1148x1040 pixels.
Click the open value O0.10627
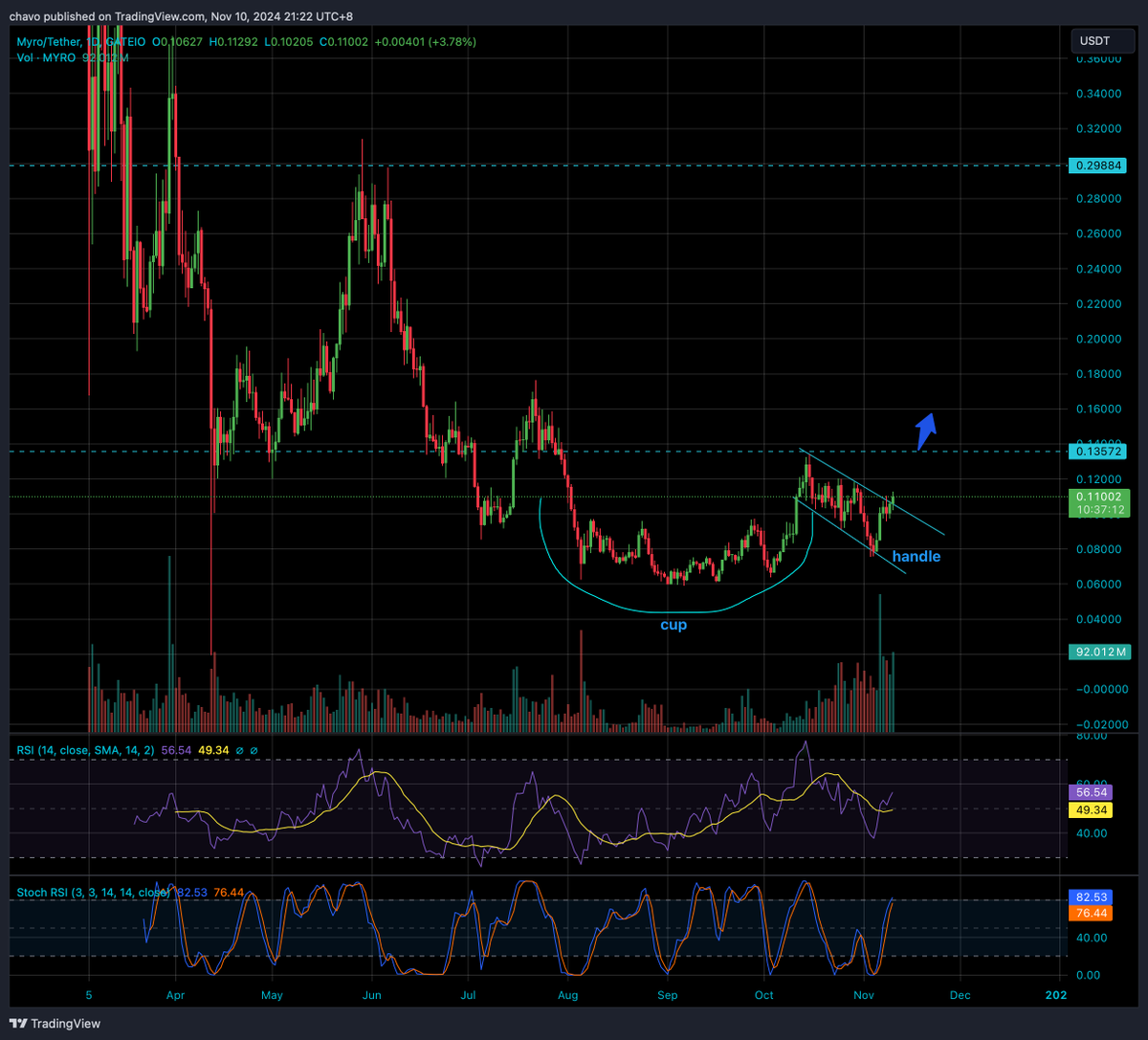click(x=179, y=42)
